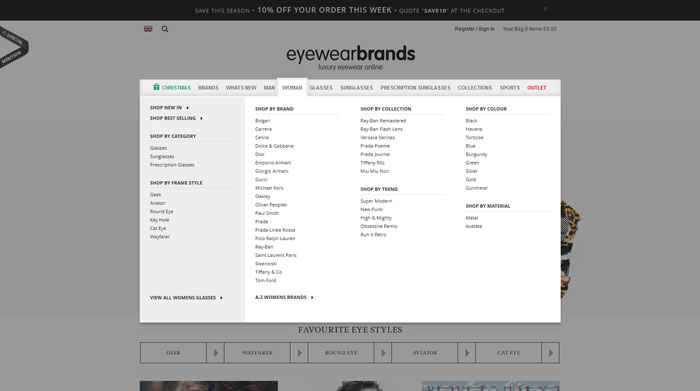This screenshot has height=391, width=700.
Task: Select Emporio Armani brand
Action: (x=273, y=163)
